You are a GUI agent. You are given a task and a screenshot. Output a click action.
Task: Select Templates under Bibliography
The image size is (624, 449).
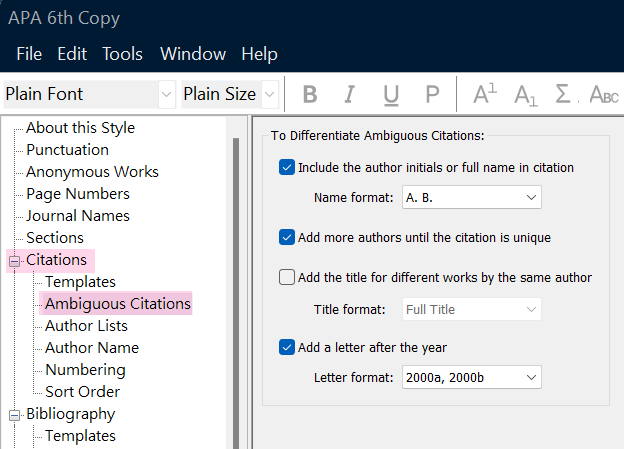tap(80, 436)
